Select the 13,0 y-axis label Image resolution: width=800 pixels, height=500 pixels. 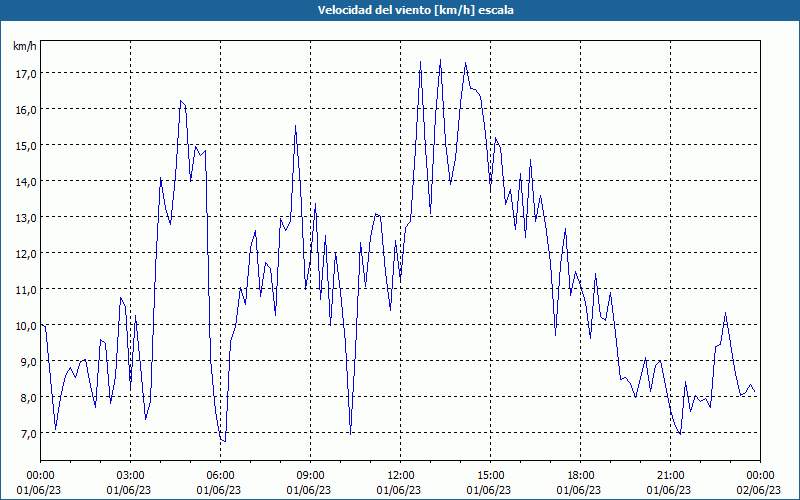pyautogui.click(x=26, y=217)
